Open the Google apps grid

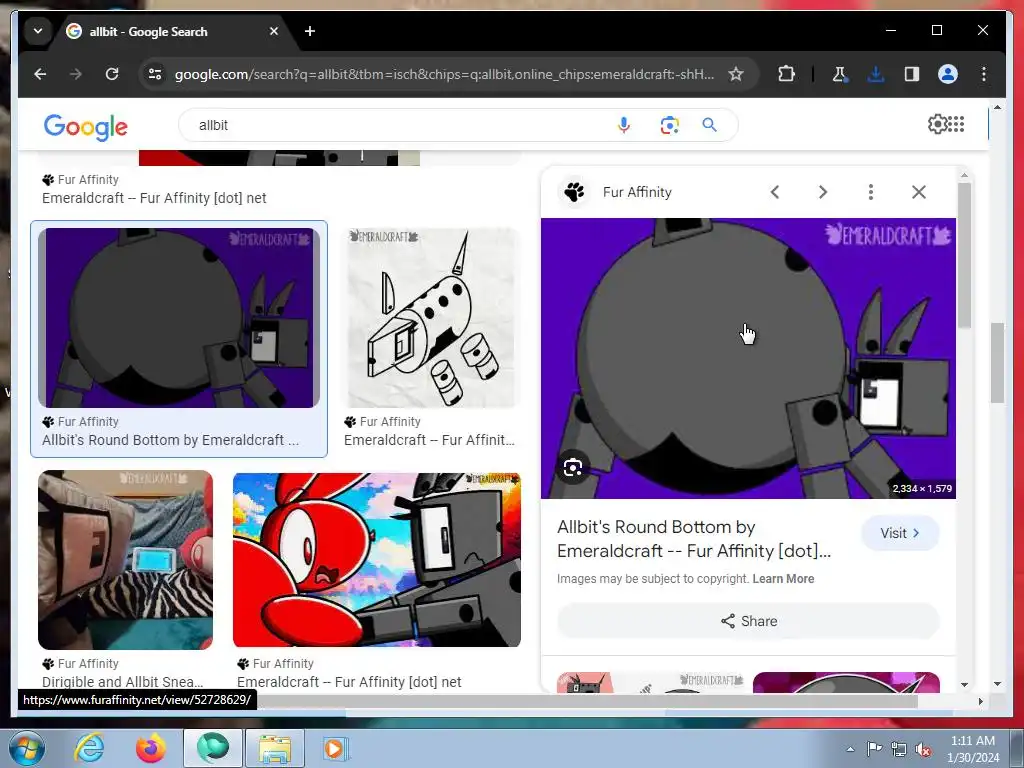pos(956,124)
